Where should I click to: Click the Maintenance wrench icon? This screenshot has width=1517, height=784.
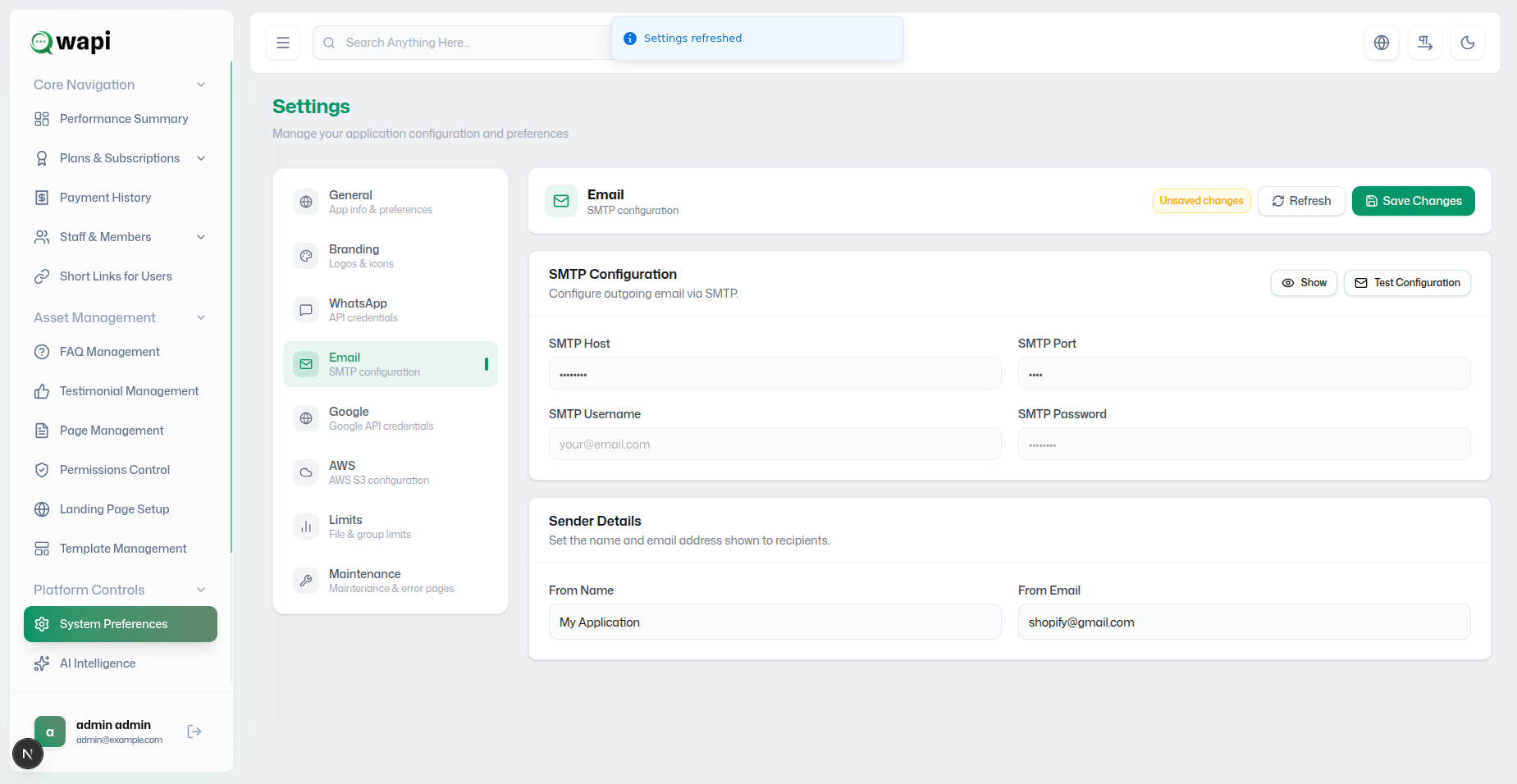(306, 581)
